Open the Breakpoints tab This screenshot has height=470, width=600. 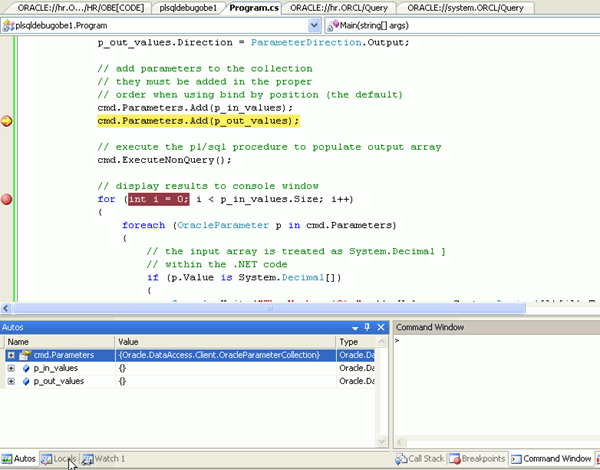click(x=477, y=458)
